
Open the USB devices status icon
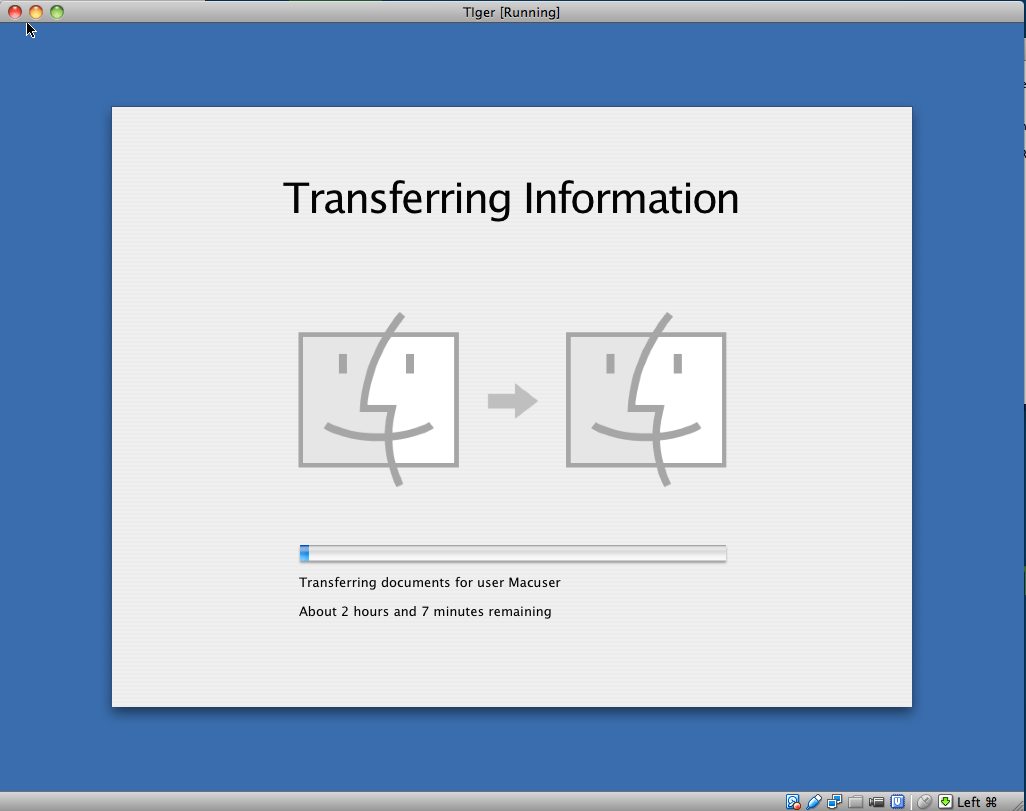[x=814, y=802]
